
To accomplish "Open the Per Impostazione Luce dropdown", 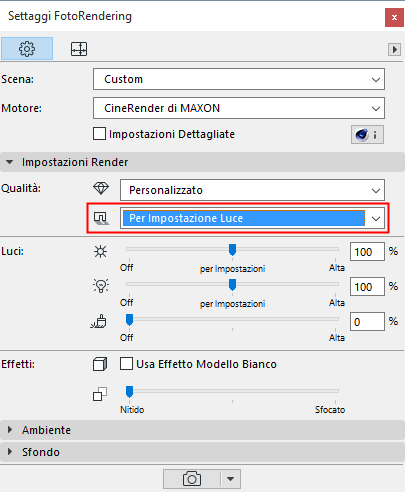I will pos(252,218).
